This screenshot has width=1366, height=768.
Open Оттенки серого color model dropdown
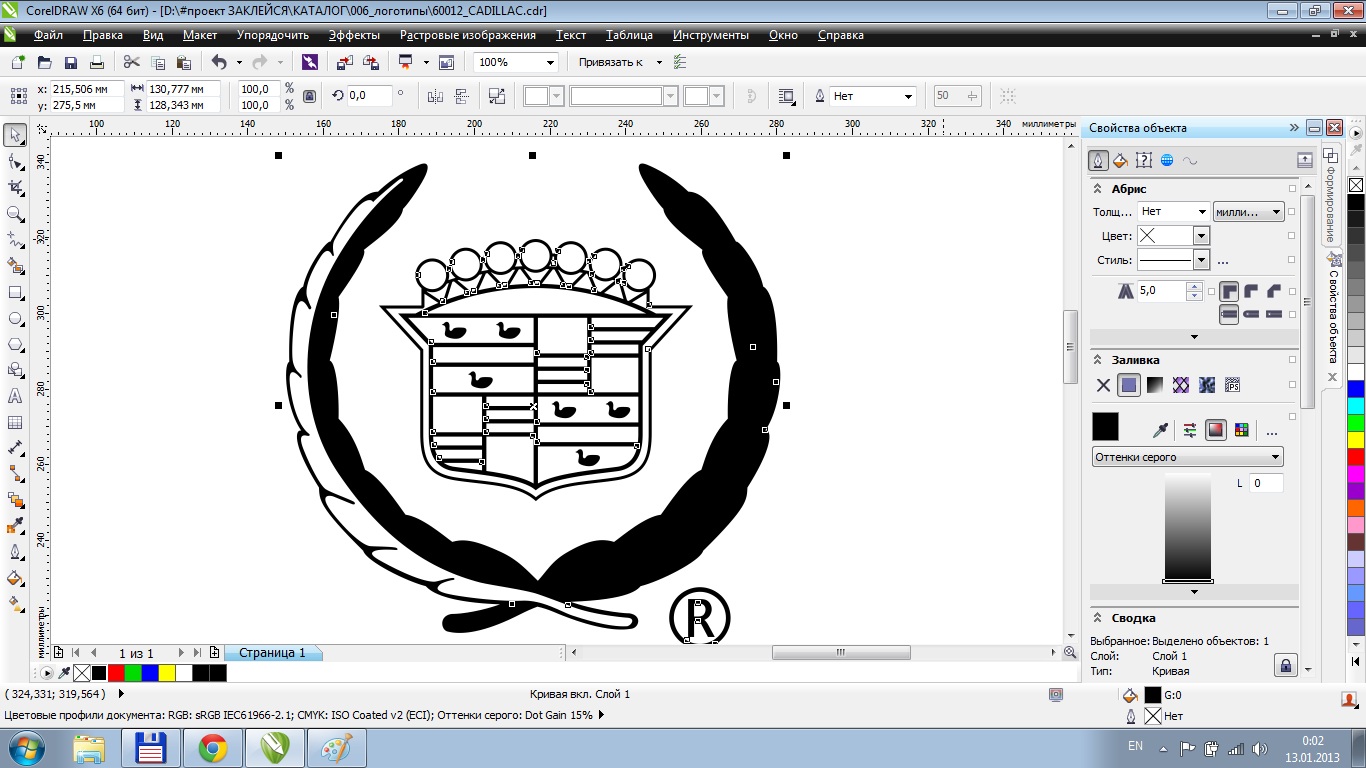1188,457
